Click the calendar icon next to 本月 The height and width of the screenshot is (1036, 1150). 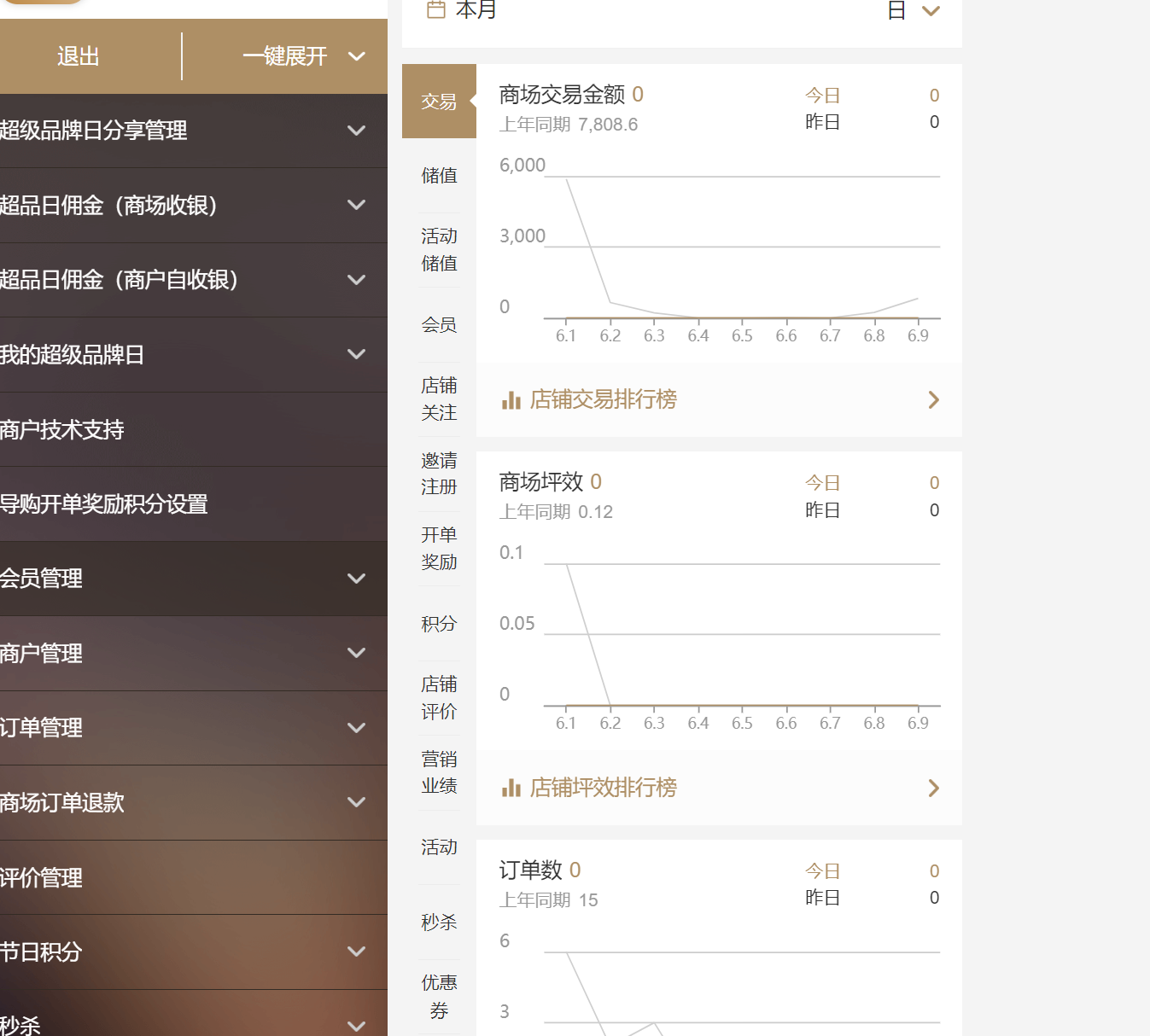pyautogui.click(x=435, y=9)
